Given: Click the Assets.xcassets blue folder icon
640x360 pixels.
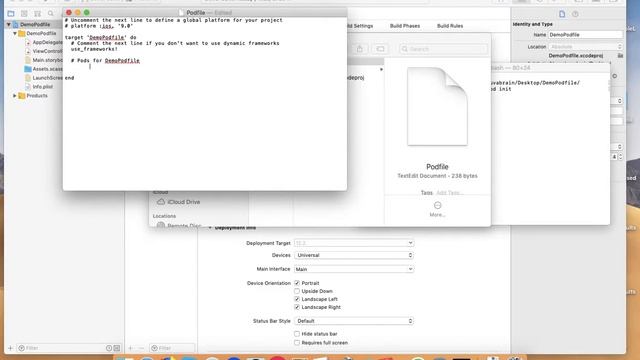Looking at the screenshot, I should point(28,69).
